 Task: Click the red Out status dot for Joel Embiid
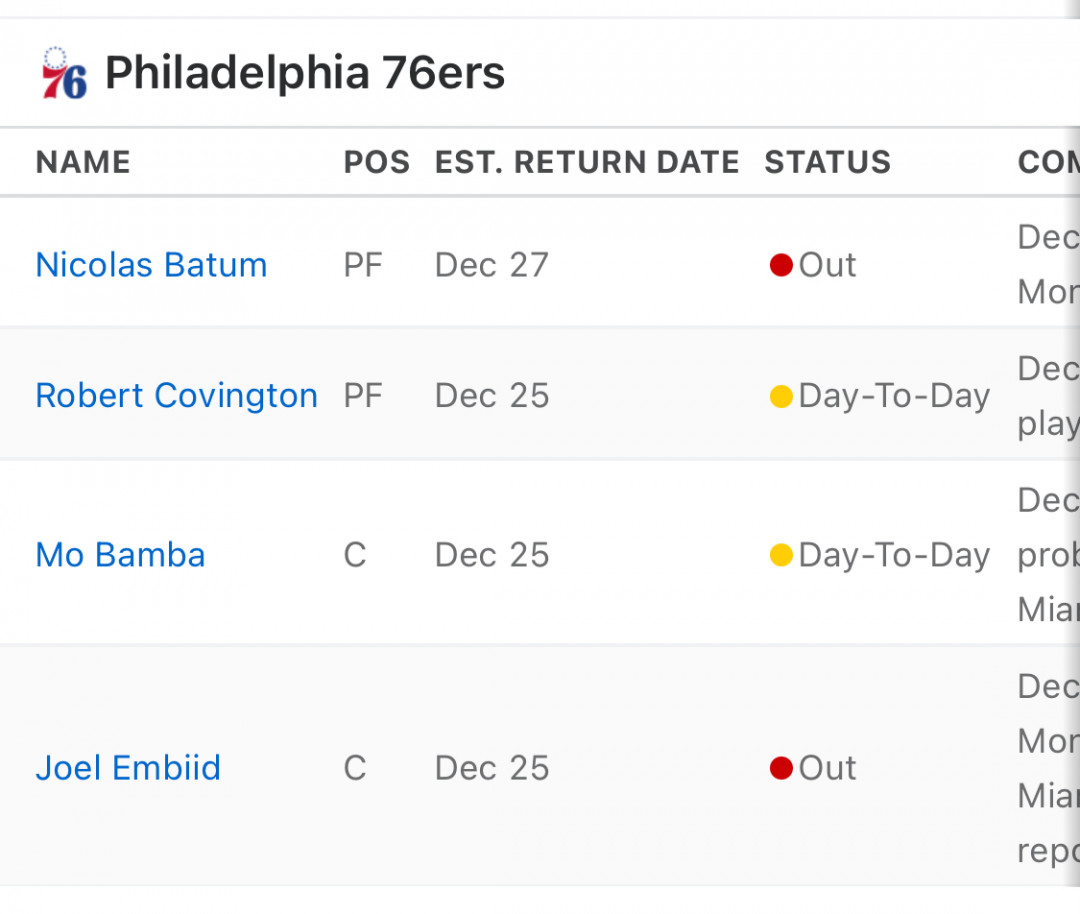780,767
